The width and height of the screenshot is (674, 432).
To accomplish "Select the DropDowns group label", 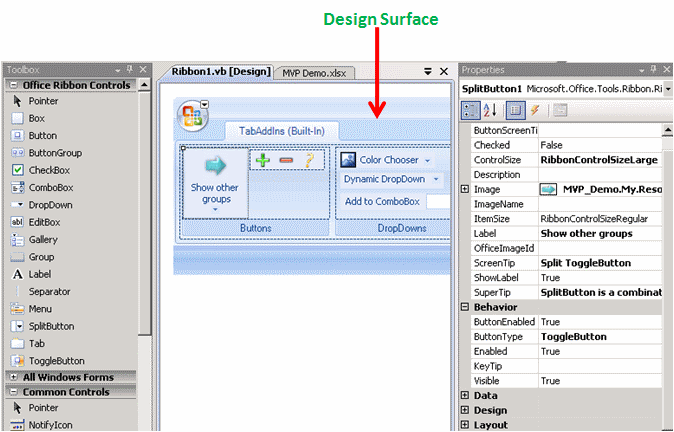I will click(402, 228).
